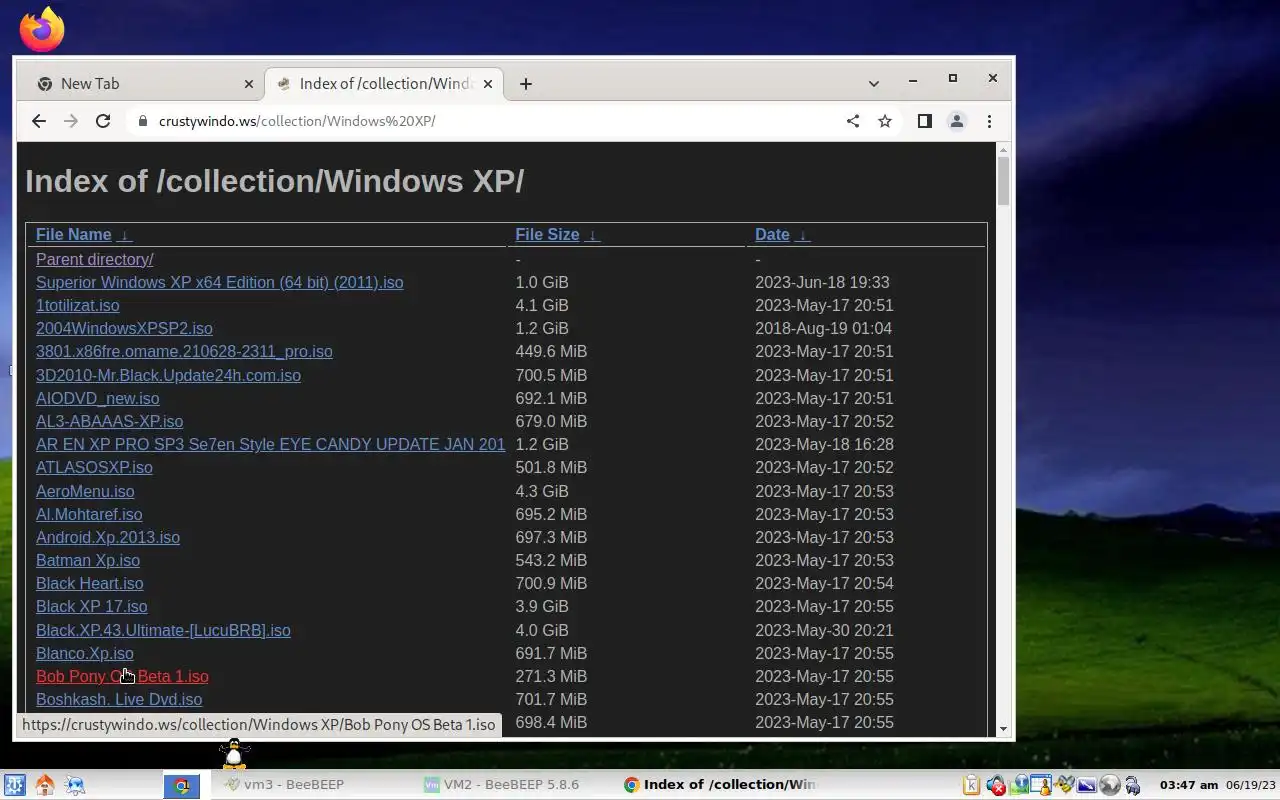This screenshot has width=1280, height=800.
Task: Click the show desktop taskbar icon
Action: pos(74,785)
